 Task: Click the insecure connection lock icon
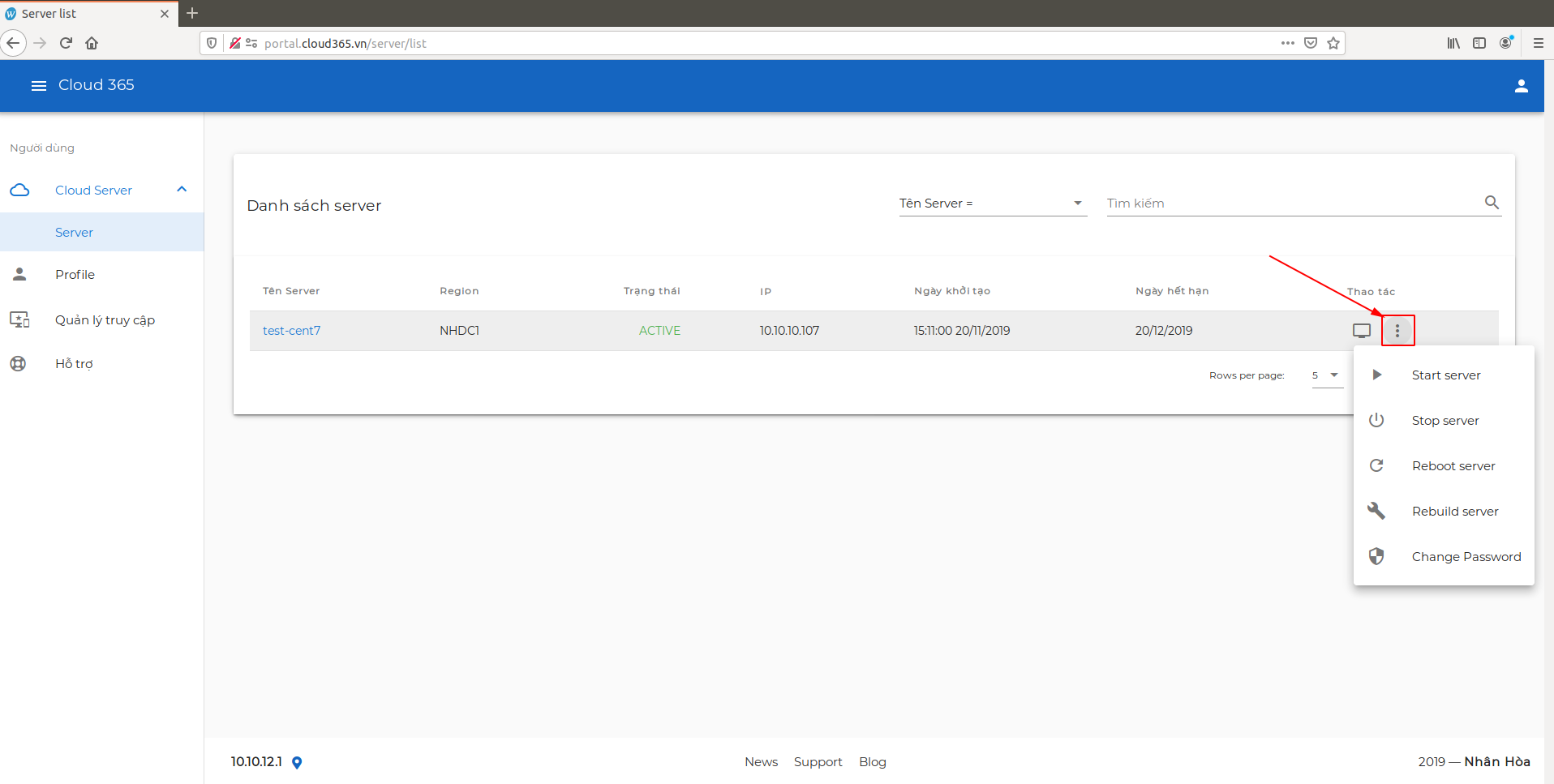[x=235, y=43]
